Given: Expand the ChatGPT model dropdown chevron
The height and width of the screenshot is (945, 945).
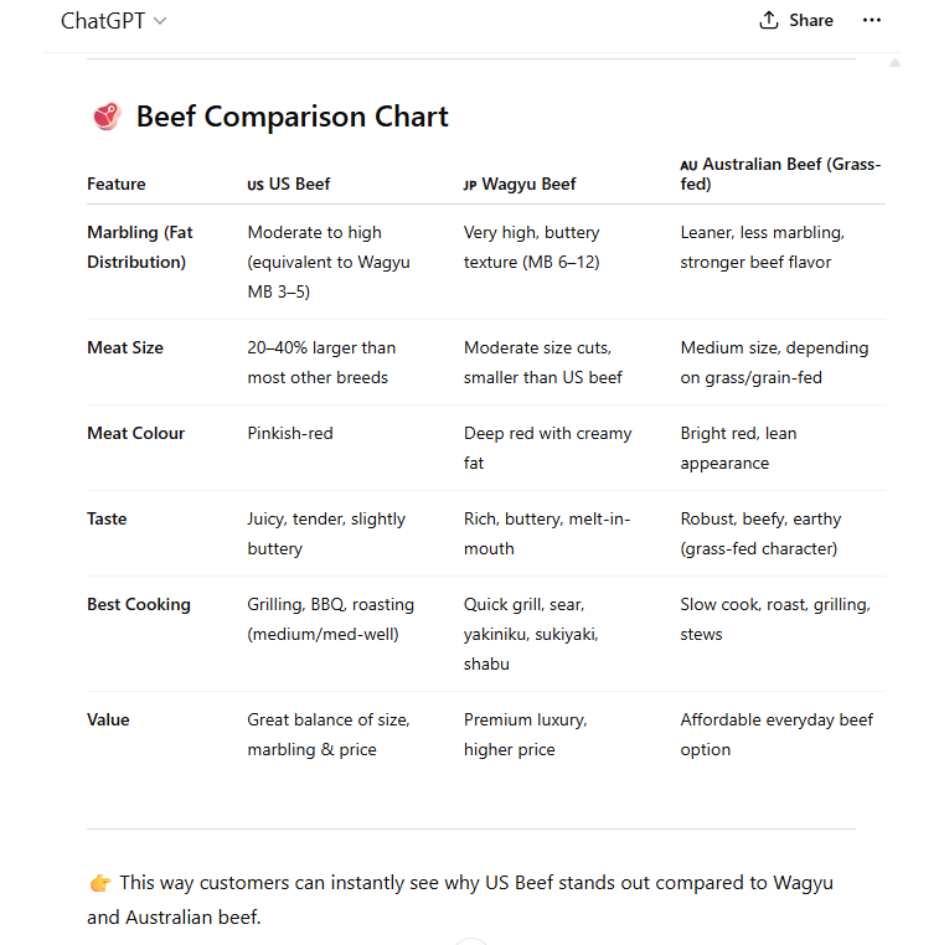Looking at the screenshot, I should [160, 21].
